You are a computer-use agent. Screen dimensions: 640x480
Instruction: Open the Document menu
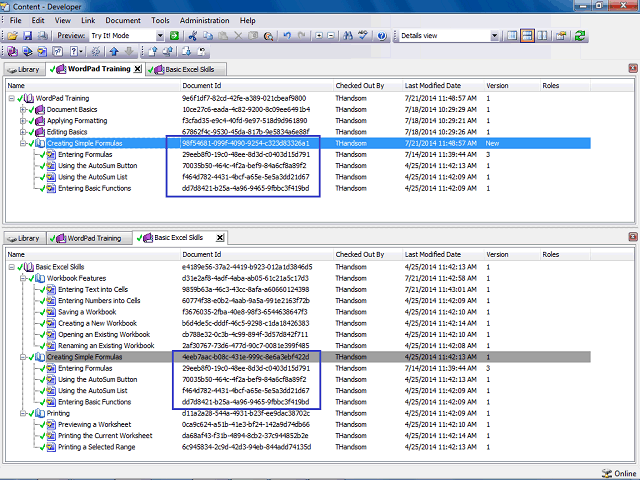(123, 20)
